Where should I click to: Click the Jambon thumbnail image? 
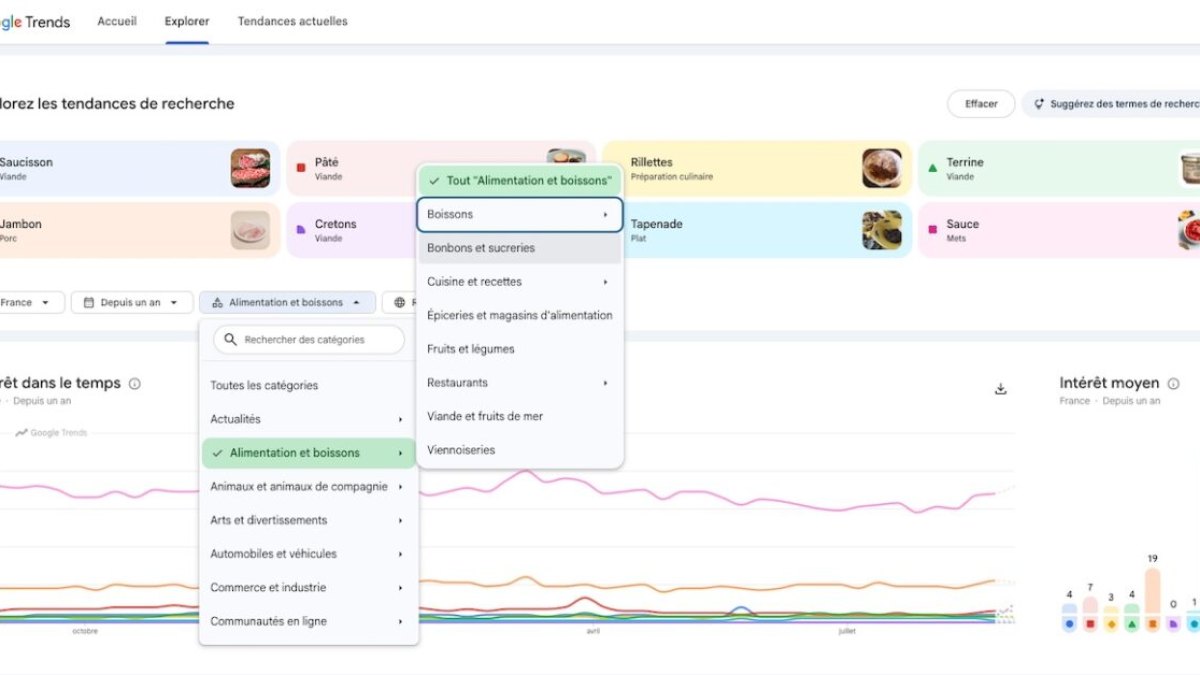250,230
